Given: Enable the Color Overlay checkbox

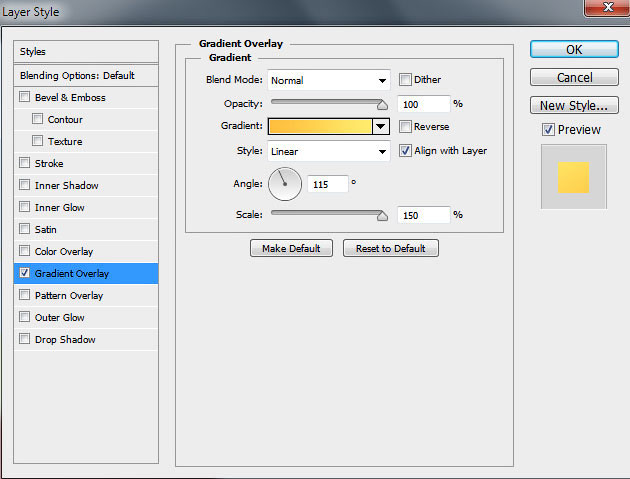Looking at the screenshot, I should click(x=25, y=251).
